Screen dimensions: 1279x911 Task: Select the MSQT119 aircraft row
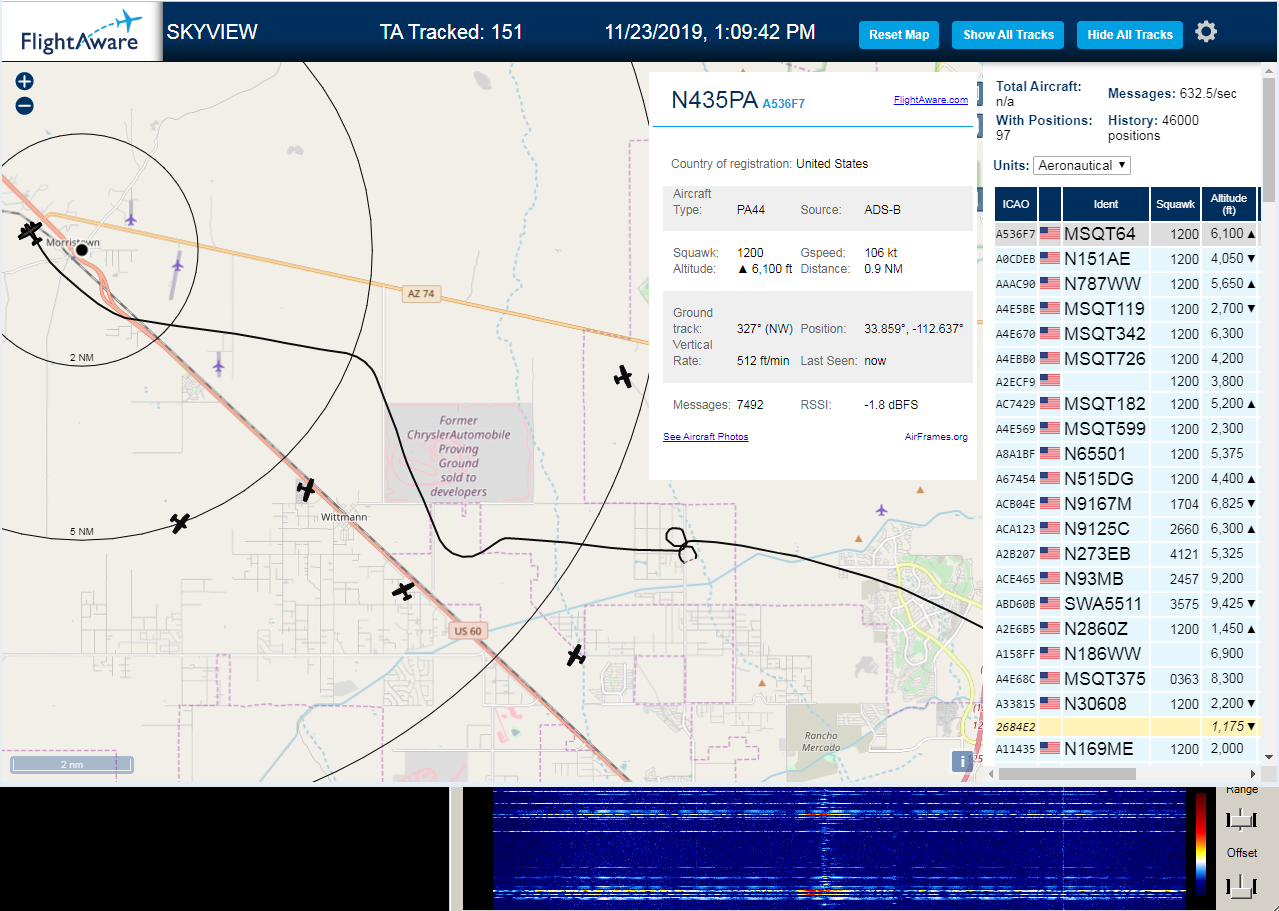tap(1126, 309)
